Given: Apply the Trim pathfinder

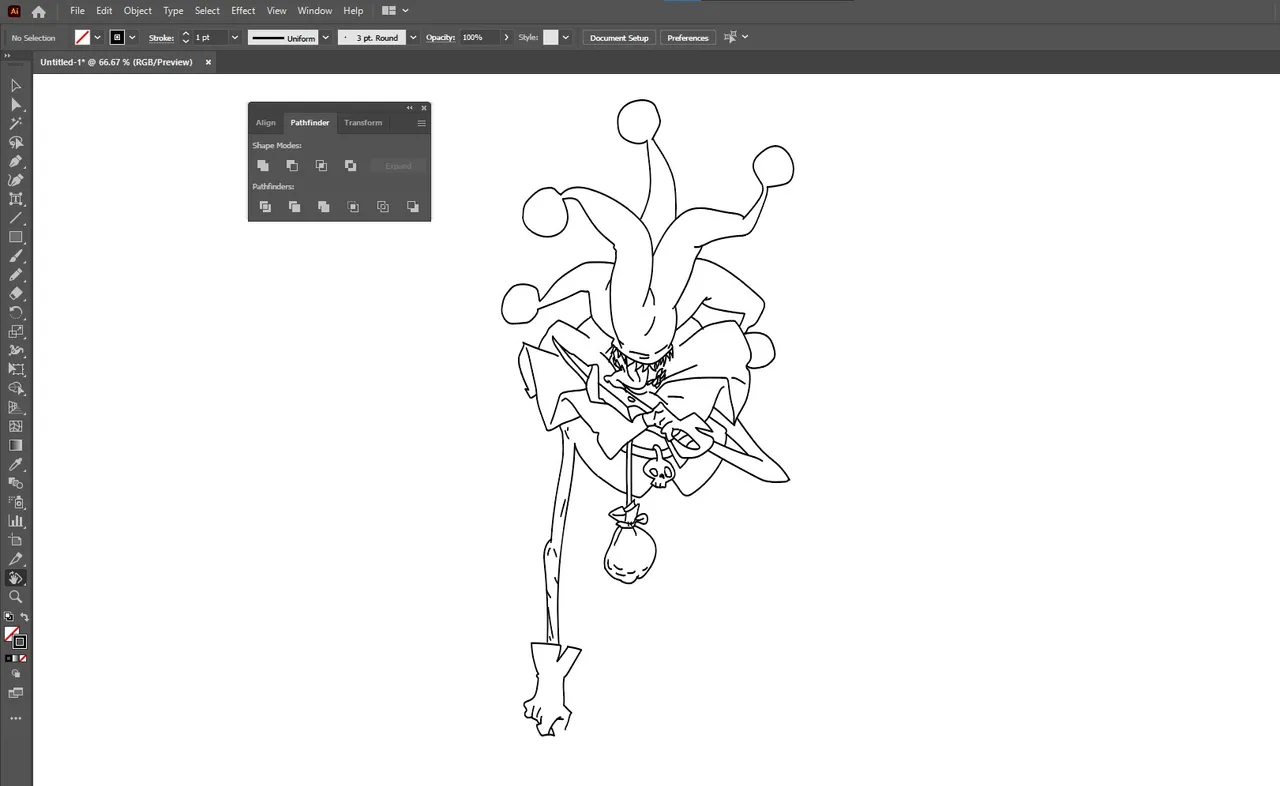Looking at the screenshot, I should (x=294, y=207).
